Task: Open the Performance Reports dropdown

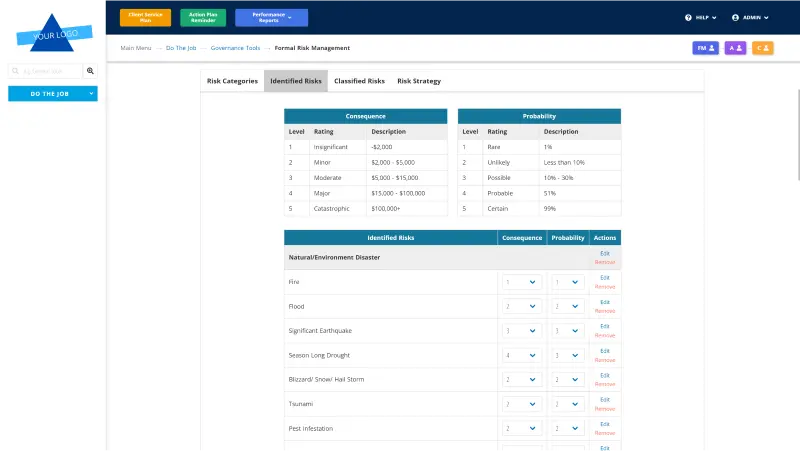Action: tap(271, 17)
